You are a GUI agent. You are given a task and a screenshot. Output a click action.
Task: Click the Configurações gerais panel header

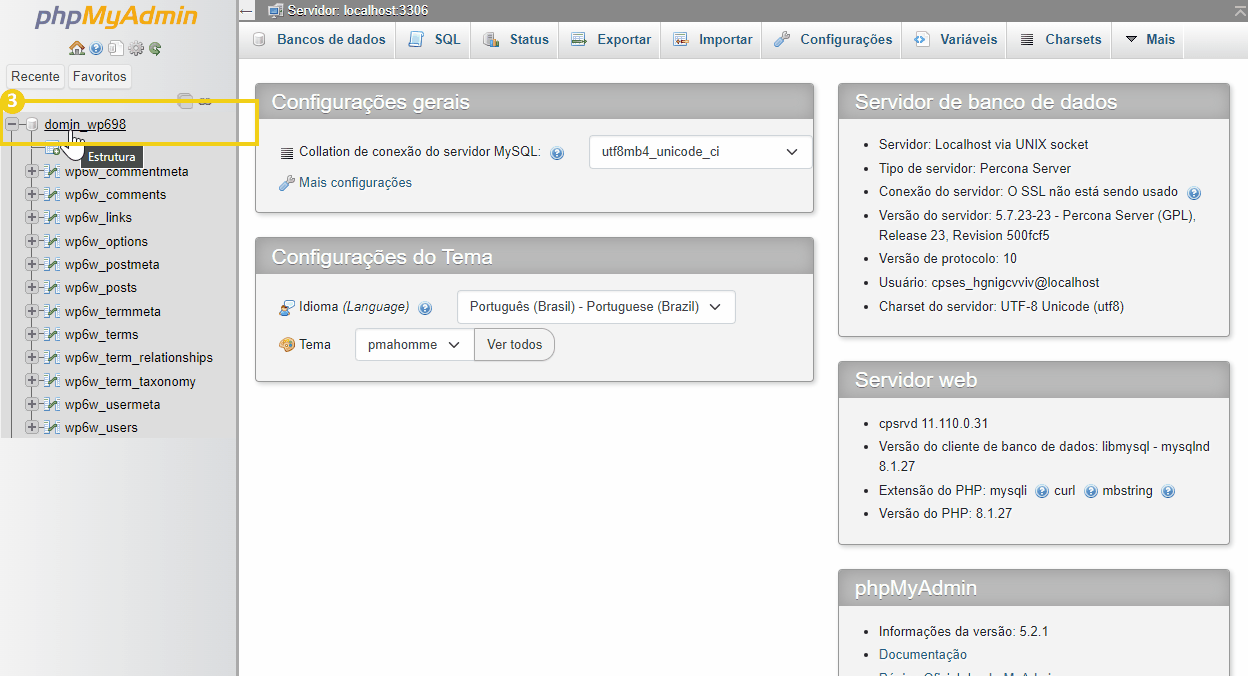[534, 102]
